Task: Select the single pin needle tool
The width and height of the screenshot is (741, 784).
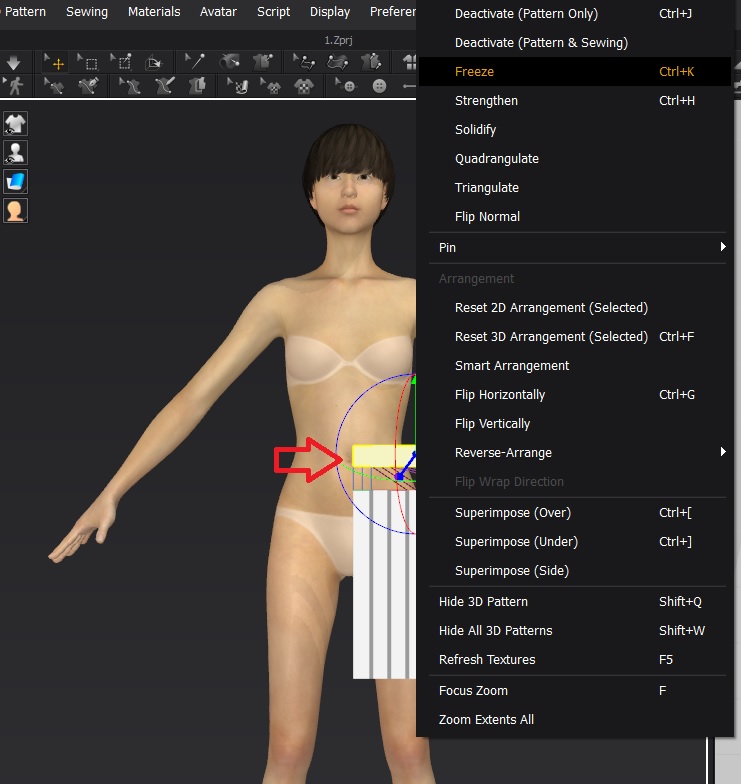Action: coord(194,62)
